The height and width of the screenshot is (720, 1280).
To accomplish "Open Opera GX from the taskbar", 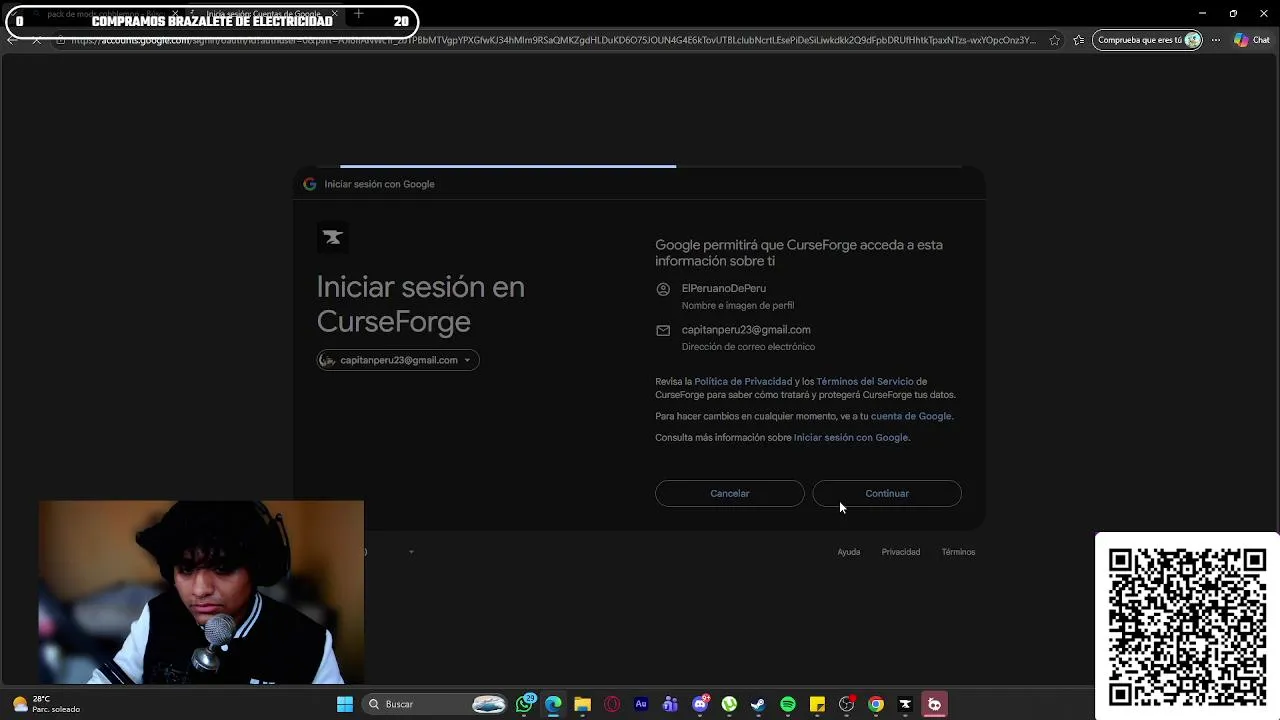I will (x=612, y=704).
